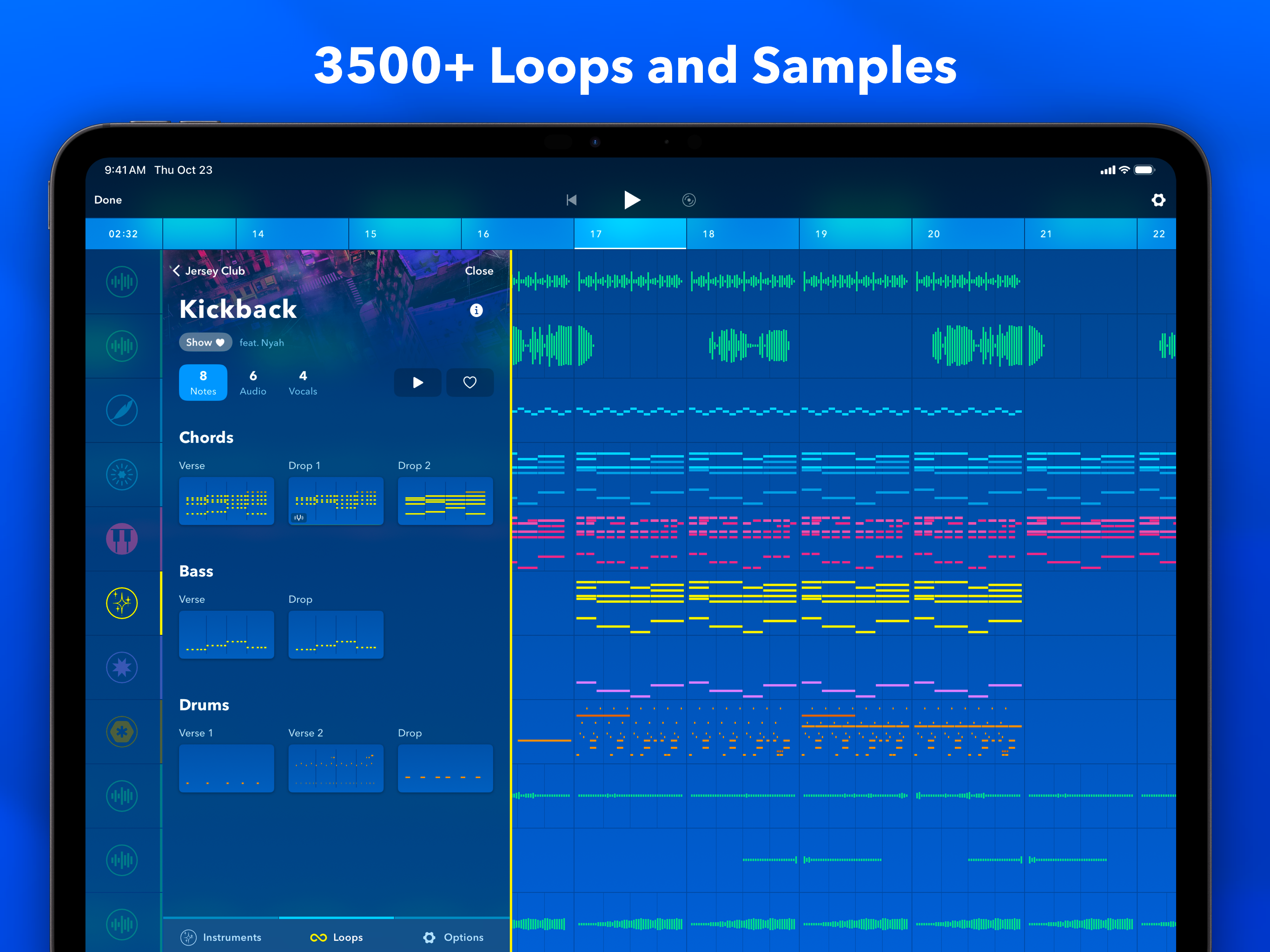This screenshot has height=952, width=1270.
Task: Click the skip-to-beginning transport icon
Action: (x=571, y=200)
